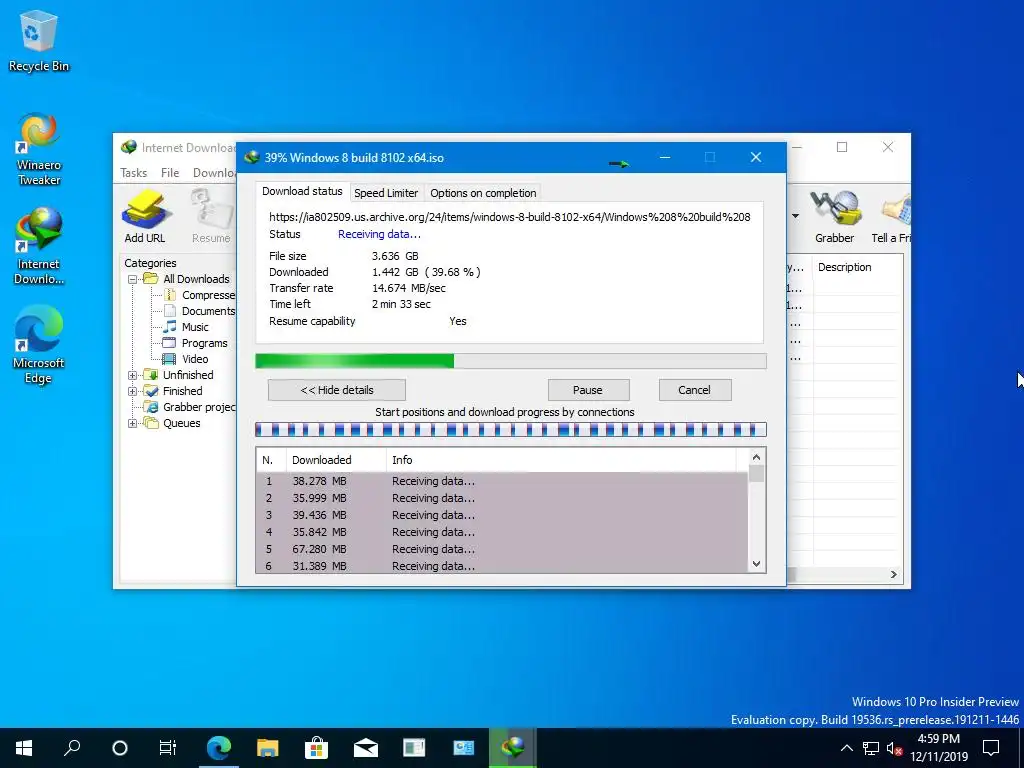Open Microsoft Edge desktop shortcut
The width and height of the screenshot is (1024, 768).
39,345
